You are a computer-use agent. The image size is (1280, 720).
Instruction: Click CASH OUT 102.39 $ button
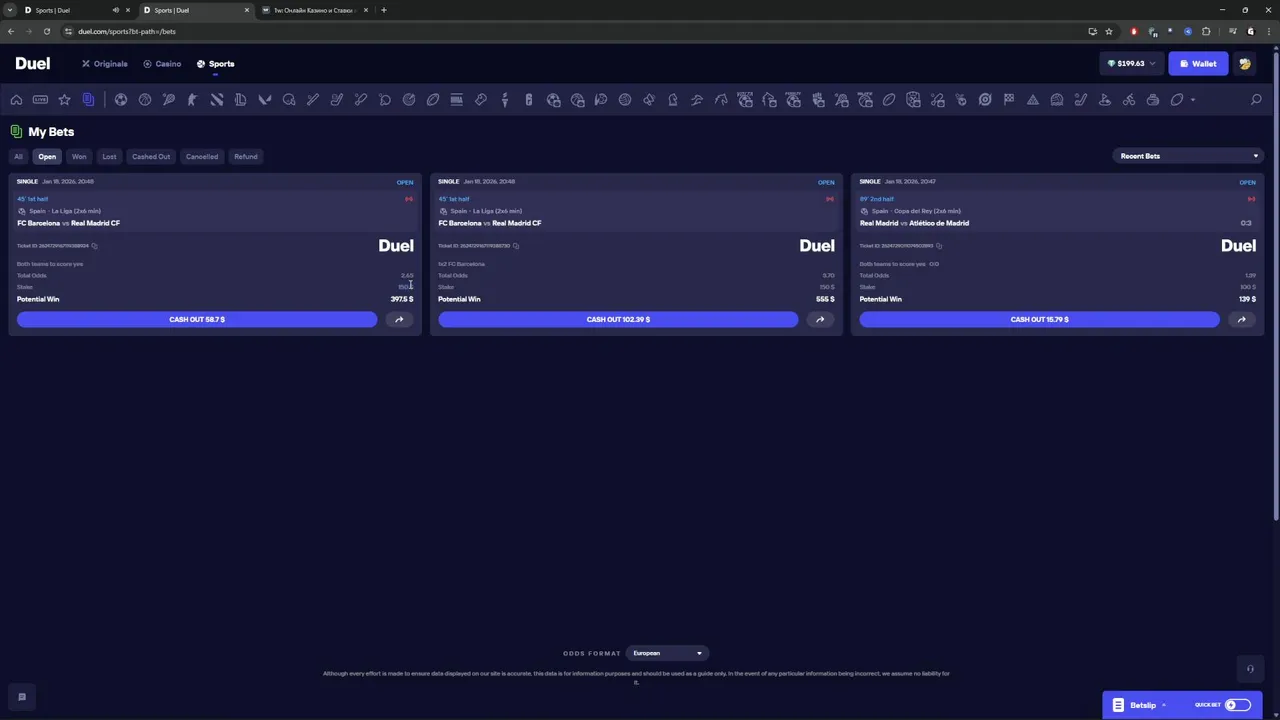(618, 320)
